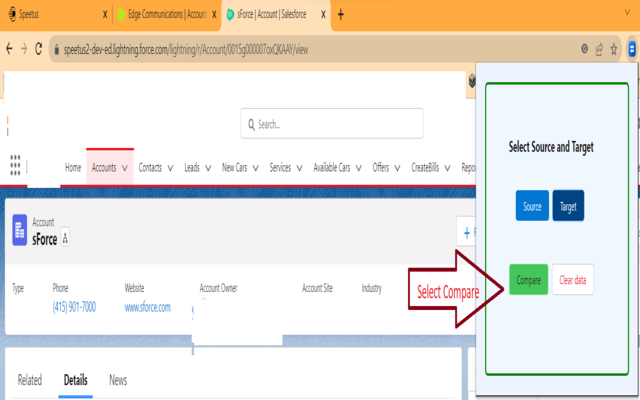This screenshot has width=640, height=400.
Task: Expand the Contacts tab dropdown chevron
Action: pos(170,168)
